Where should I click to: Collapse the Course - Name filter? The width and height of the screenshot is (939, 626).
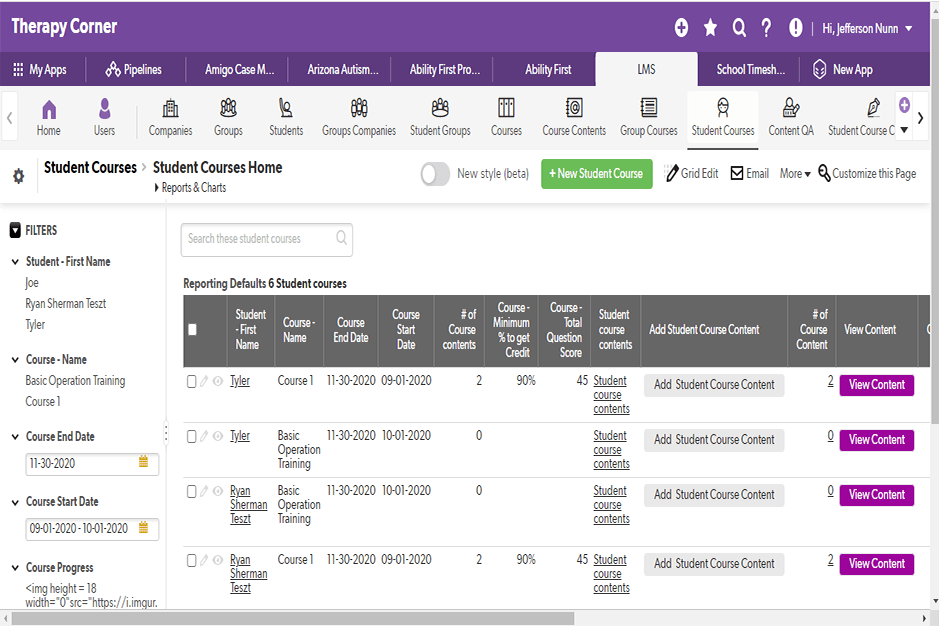[x=16, y=360]
